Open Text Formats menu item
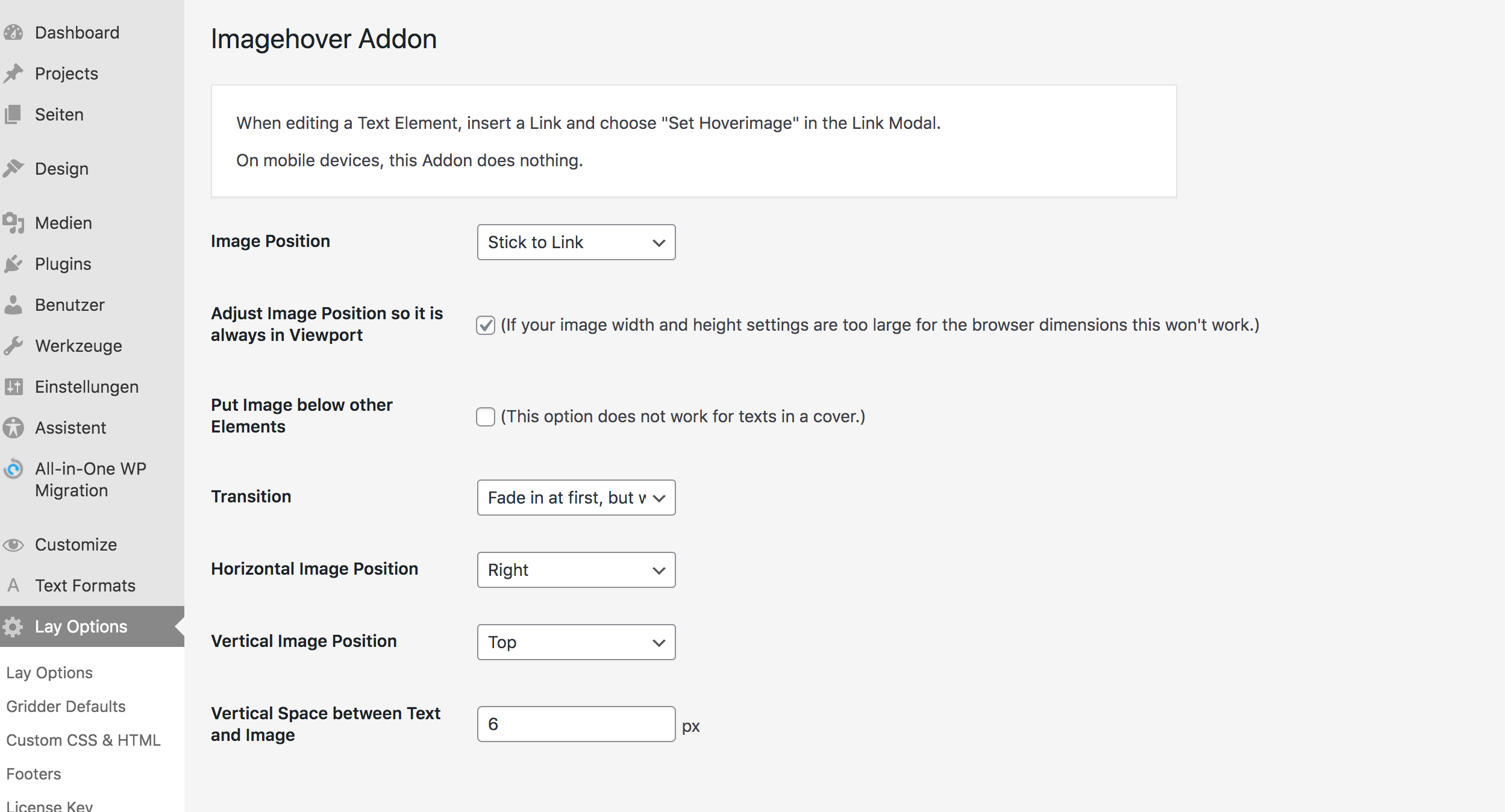Viewport: 1505px width, 812px height. [85, 586]
